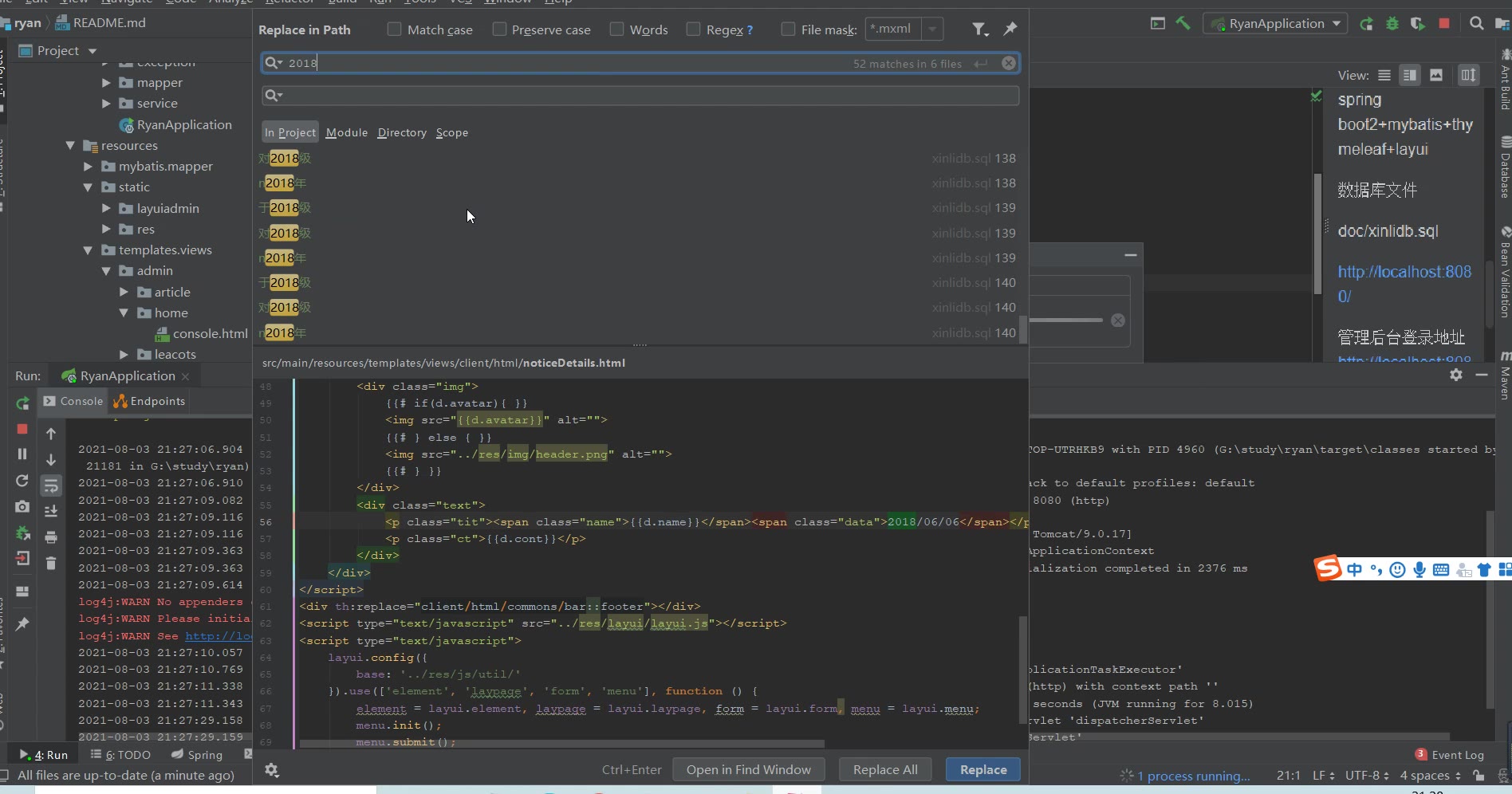Click the red Stop button in Run panel
Viewport: 1512px width, 794px height.
tap(22, 429)
